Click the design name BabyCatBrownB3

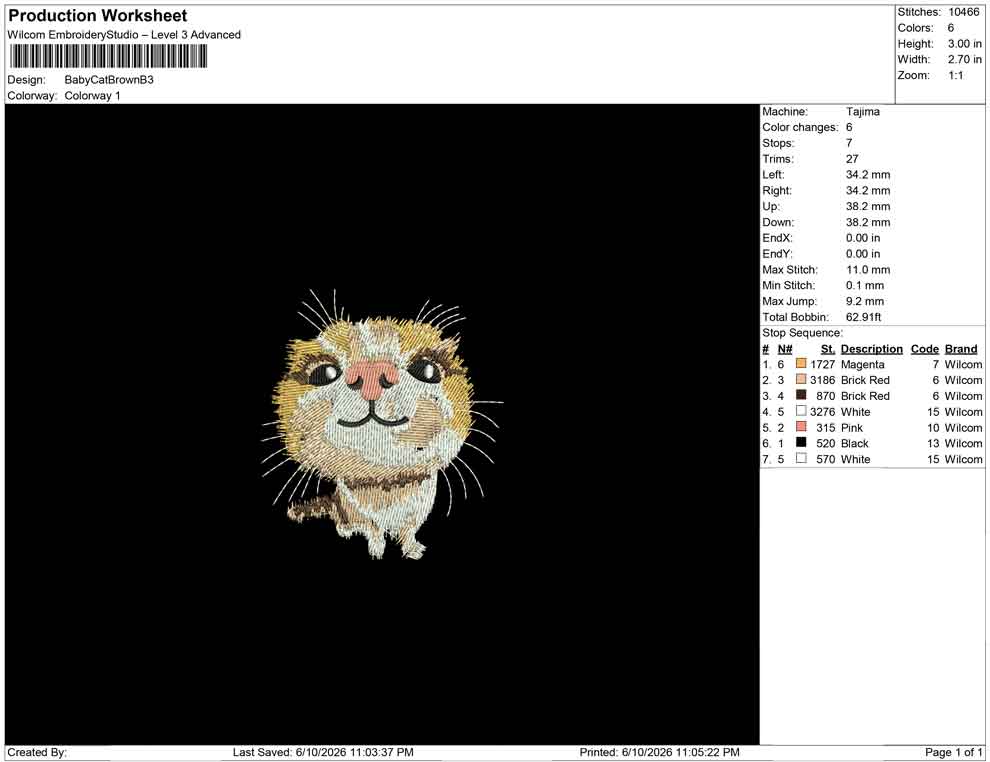(109, 80)
